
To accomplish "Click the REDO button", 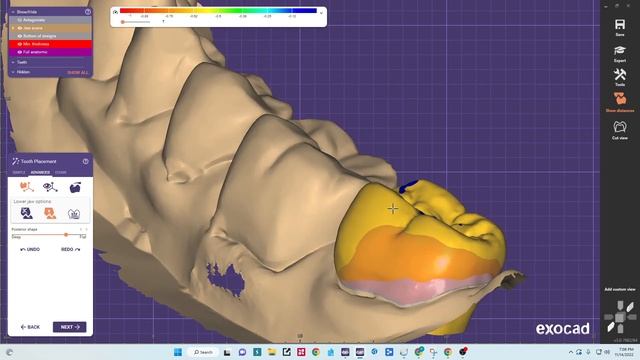I will [x=71, y=249].
